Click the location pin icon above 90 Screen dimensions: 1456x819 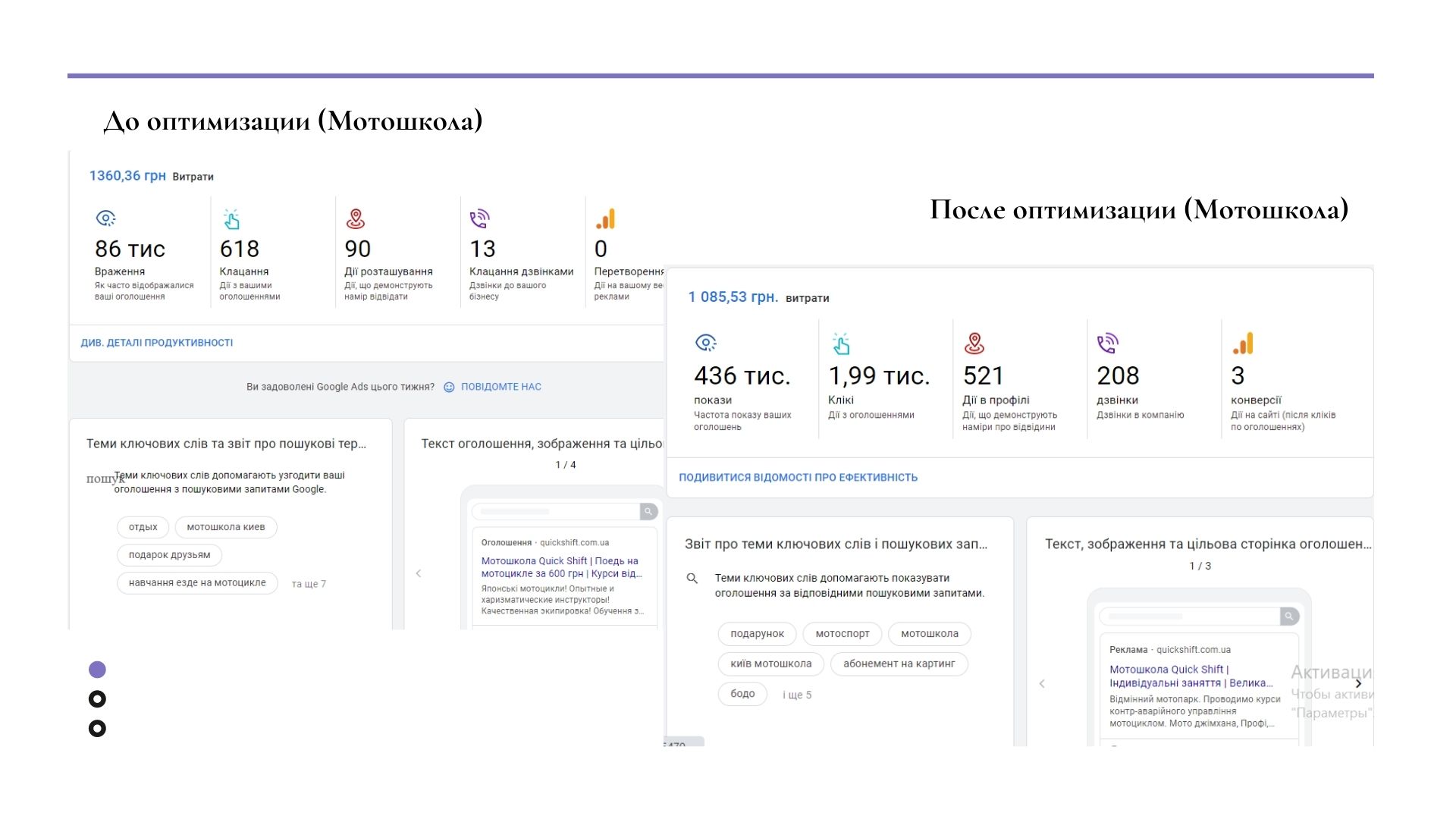pyautogui.click(x=356, y=219)
